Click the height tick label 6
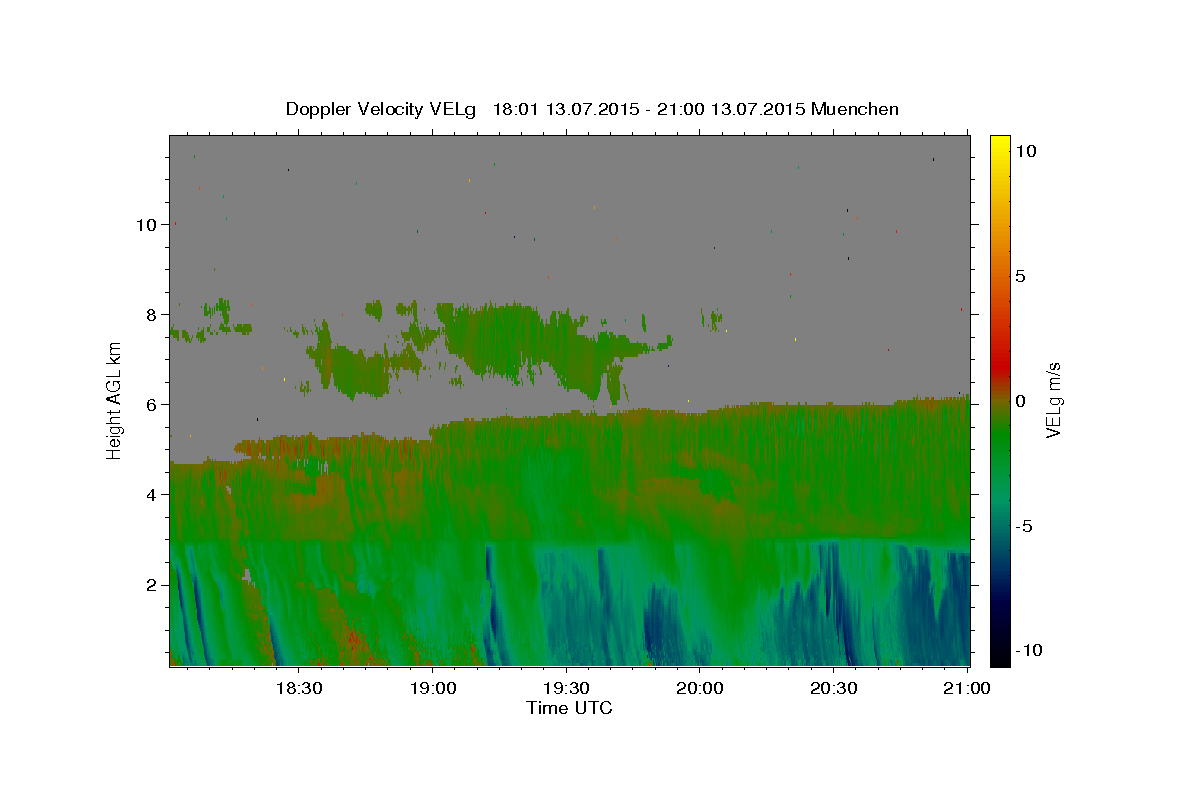The image size is (1200, 800). click(152, 405)
